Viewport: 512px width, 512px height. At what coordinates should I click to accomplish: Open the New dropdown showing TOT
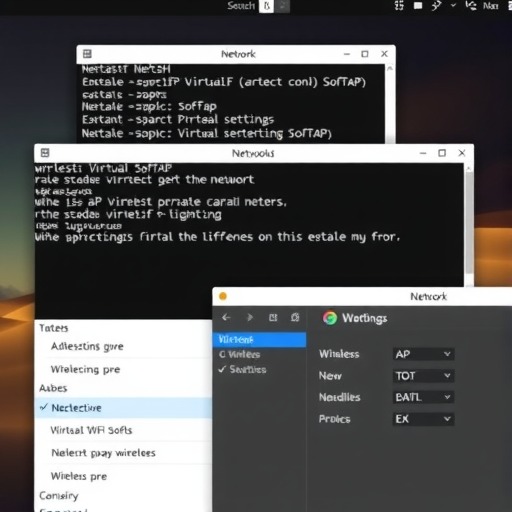click(423, 376)
